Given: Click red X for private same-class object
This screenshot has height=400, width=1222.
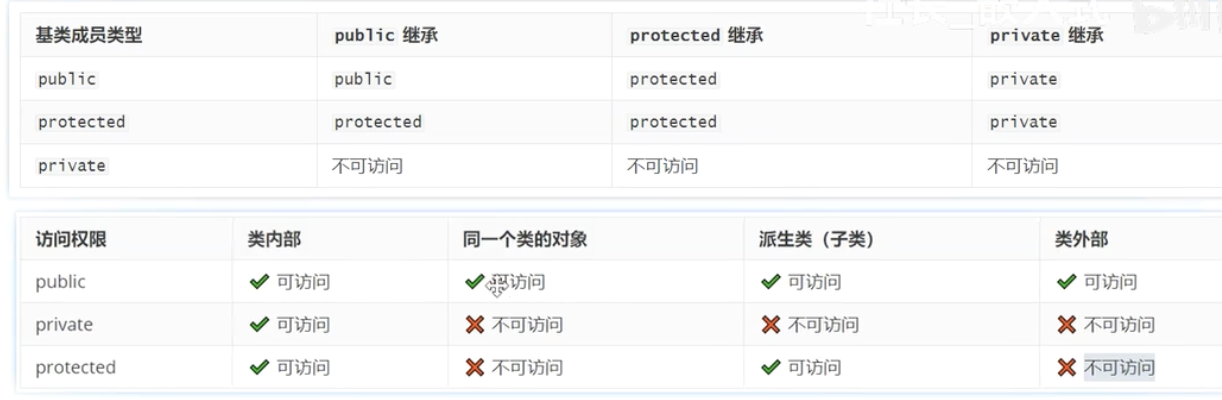Looking at the screenshot, I should [x=475, y=325].
